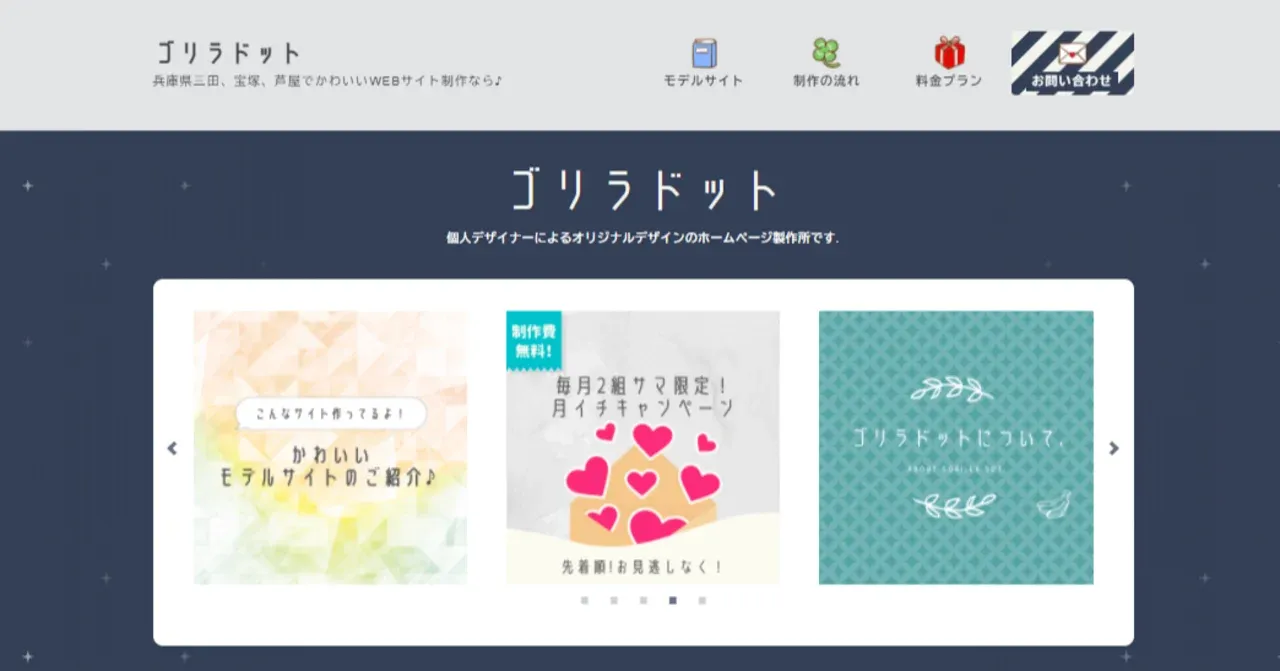Screen dimensions: 1280x671
Task: Select the fifth carousel pagination dot
Action: [702, 601]
